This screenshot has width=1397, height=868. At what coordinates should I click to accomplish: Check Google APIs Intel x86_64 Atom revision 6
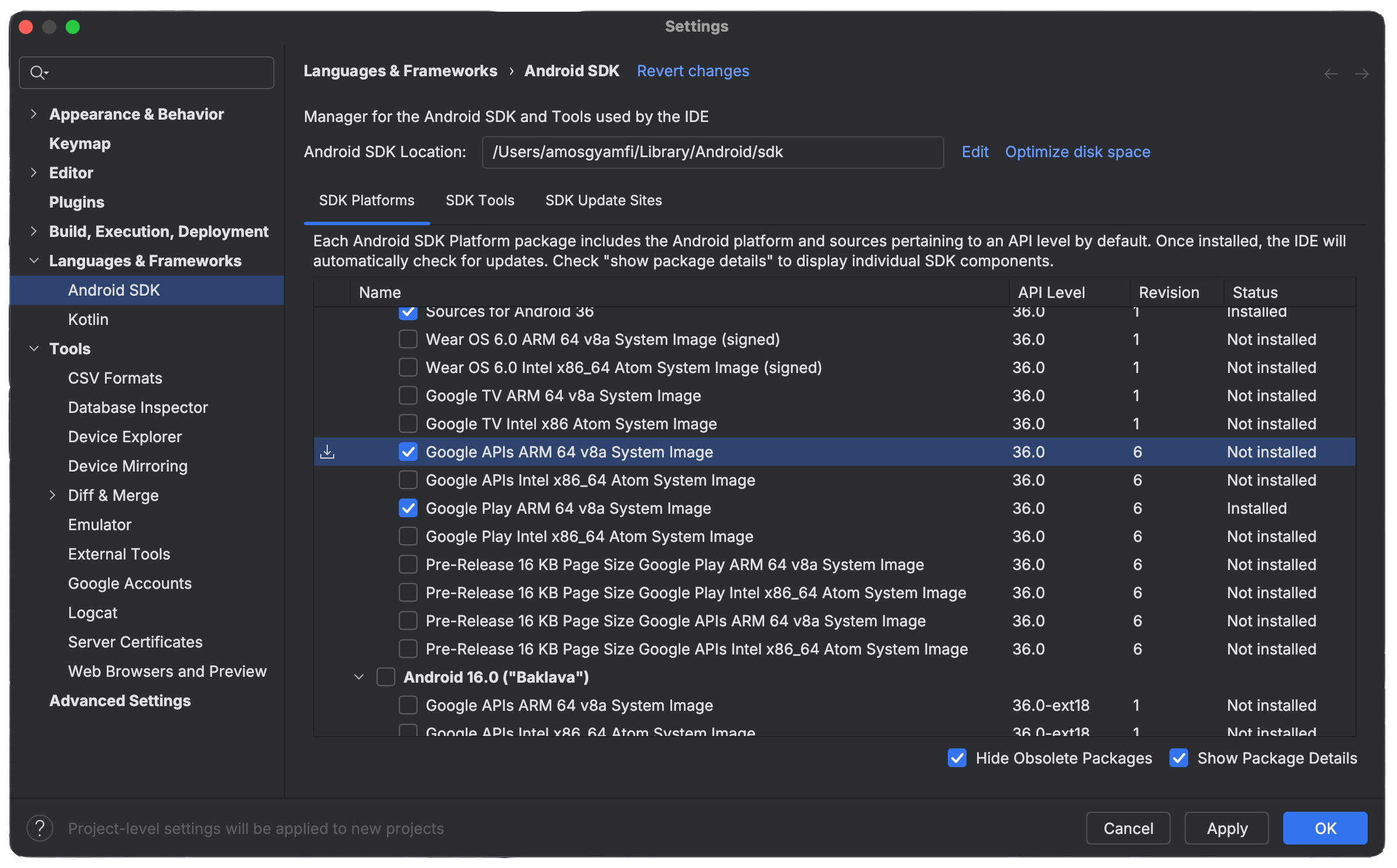(x=408, y=480)
